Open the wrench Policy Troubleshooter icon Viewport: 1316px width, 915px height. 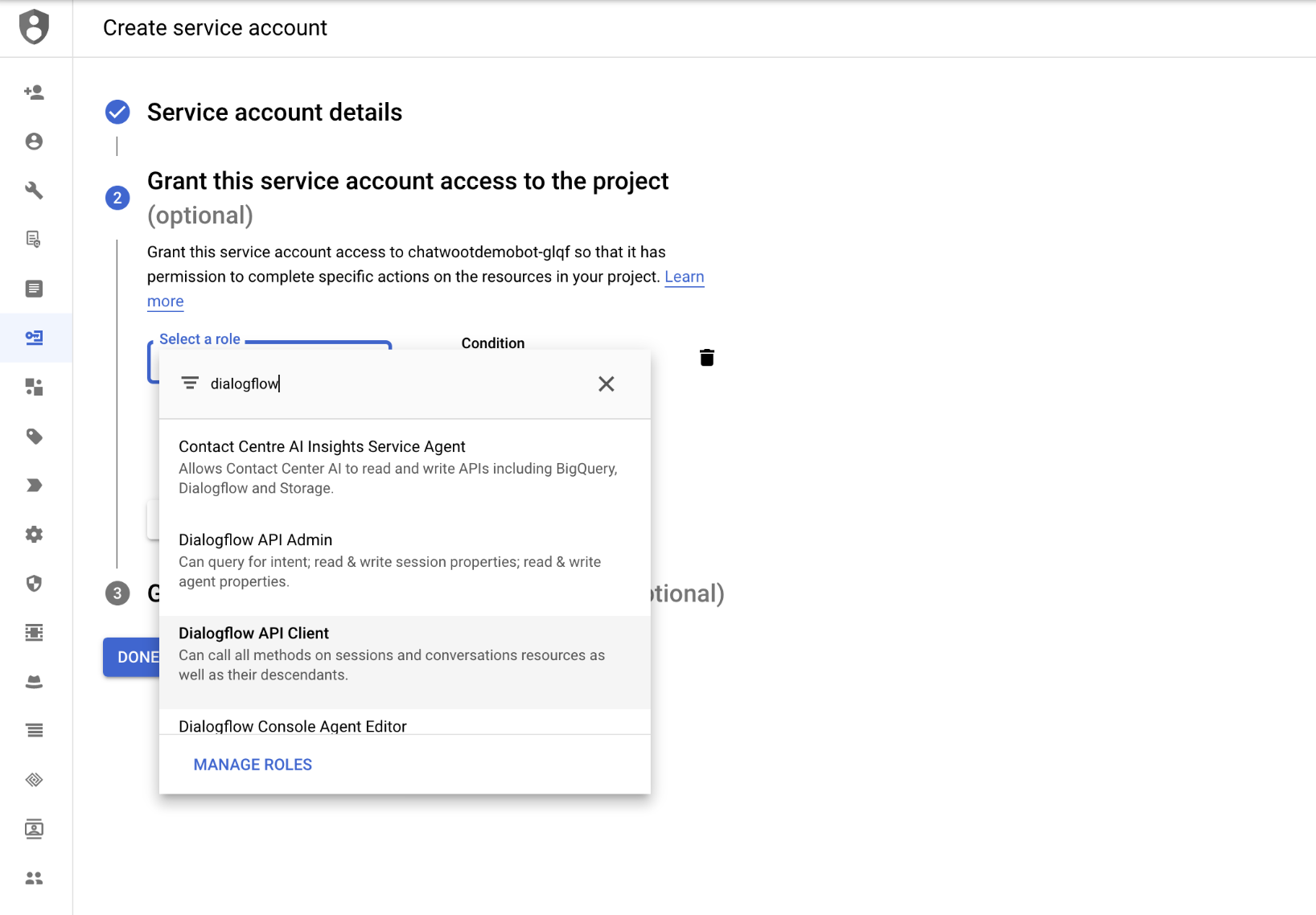34,191
